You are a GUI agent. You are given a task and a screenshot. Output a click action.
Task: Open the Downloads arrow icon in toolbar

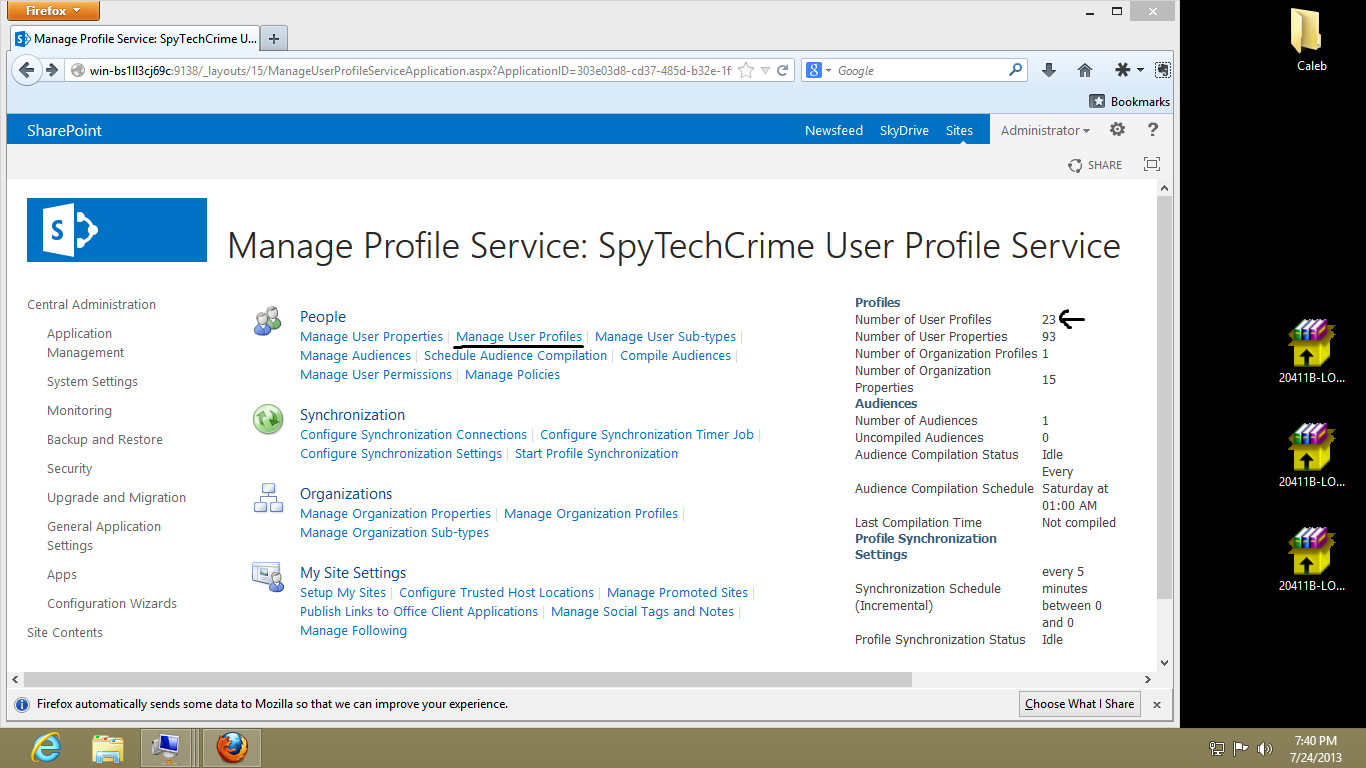1049,70
